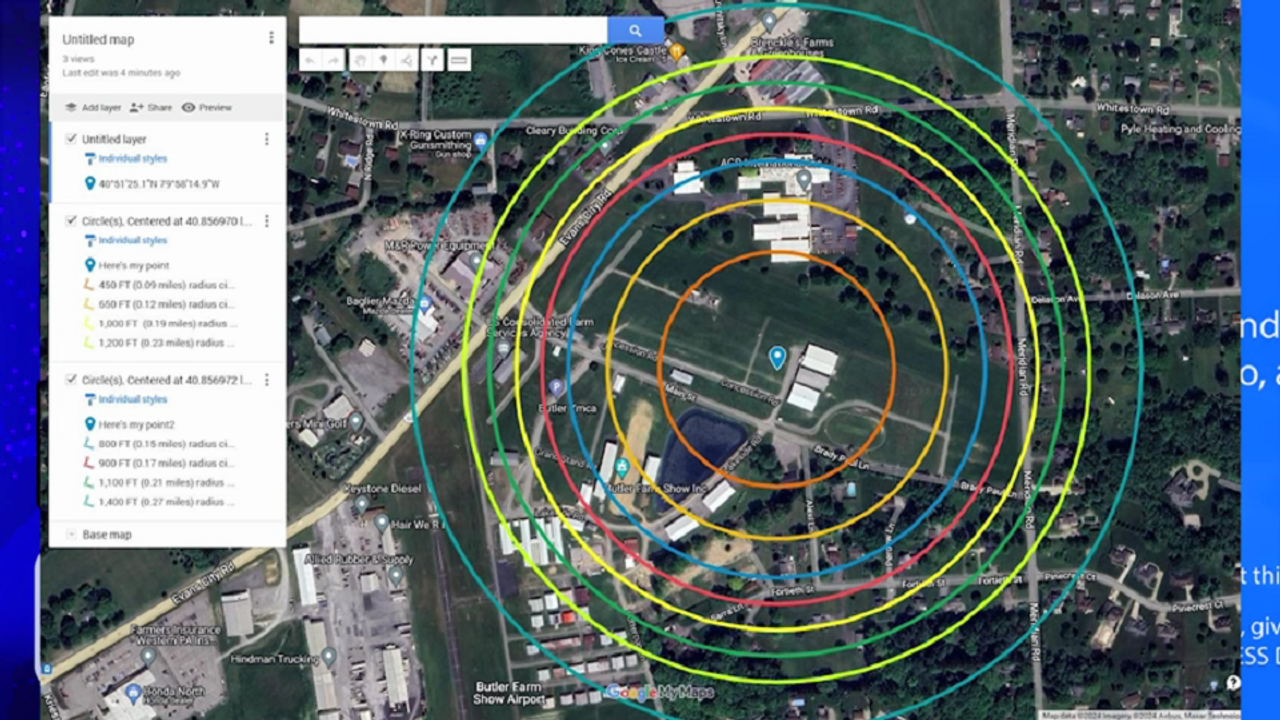This screenshot has width=1280, height=720.
Task: Uncheck the Untitled layer checkbox
Action: [71, 139]
